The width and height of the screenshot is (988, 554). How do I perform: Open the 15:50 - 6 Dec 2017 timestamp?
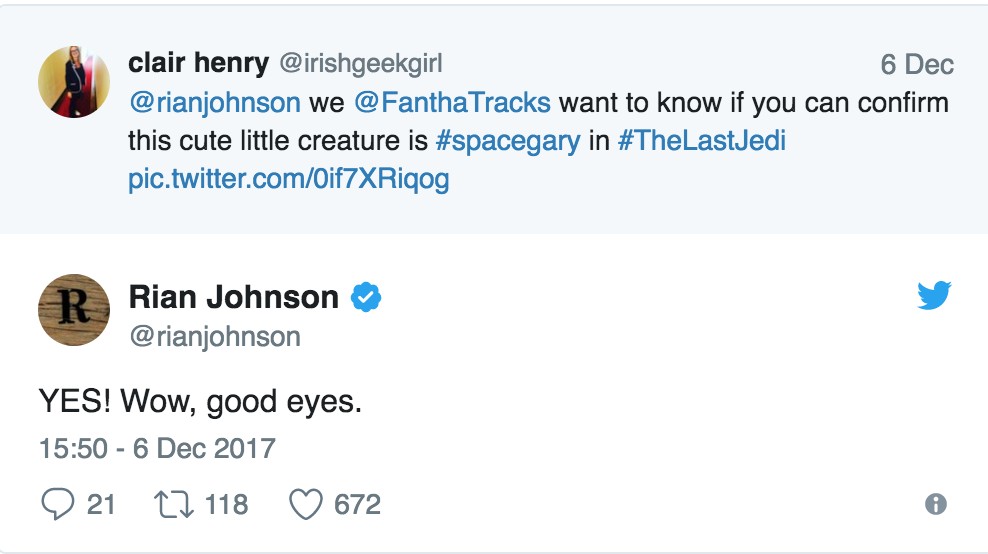pyautogui.click(x=156, y=447)
